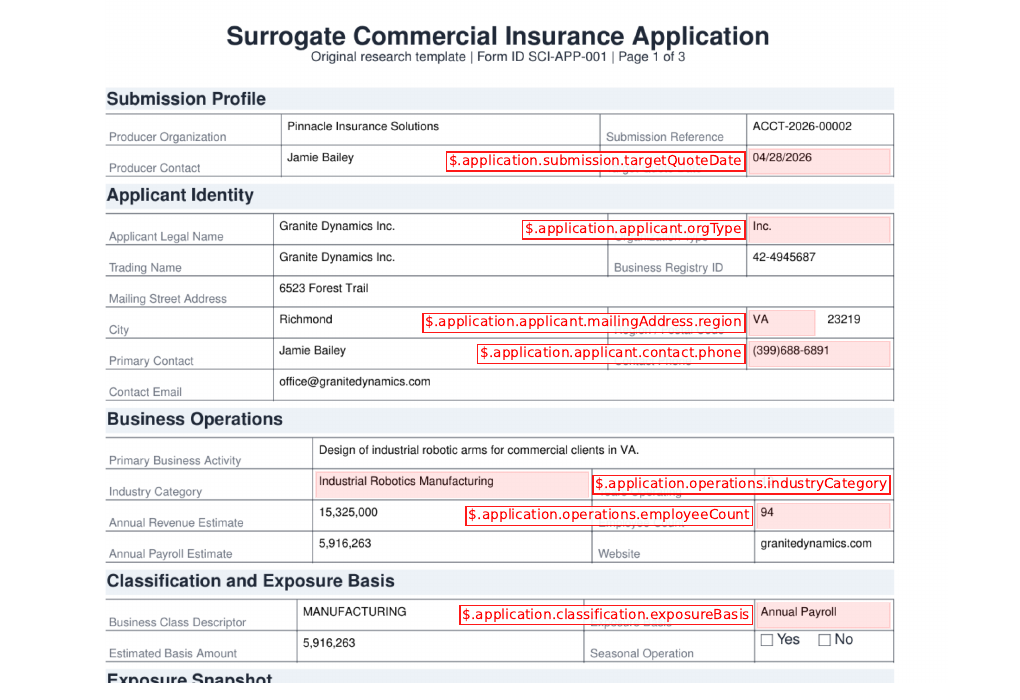The width and height of the screenshot is (1020, 700).
Task: Select the Annual Payroll Estimate field value
Action: point(452,547)
